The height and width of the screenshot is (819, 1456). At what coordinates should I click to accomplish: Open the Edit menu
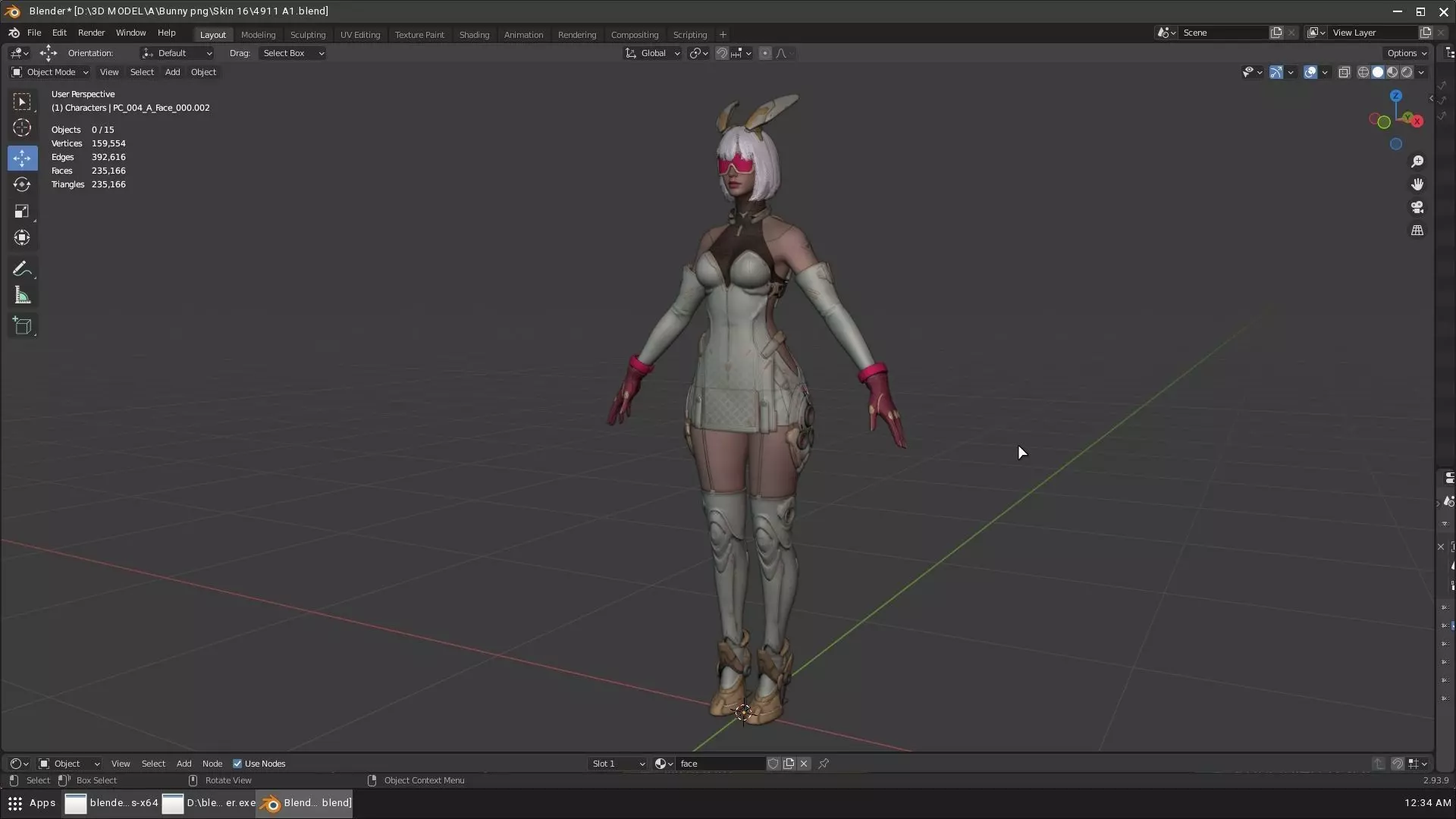click(x=59, y=33)
